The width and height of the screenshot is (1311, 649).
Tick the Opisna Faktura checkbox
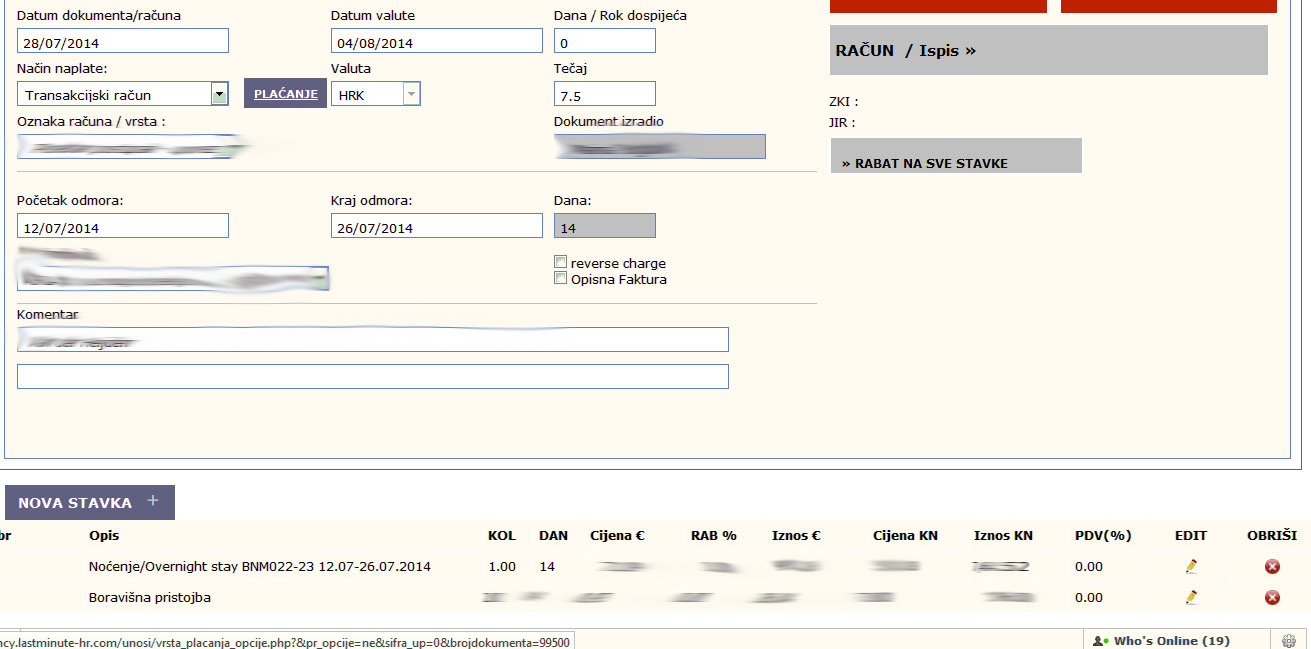coord(560,279)
